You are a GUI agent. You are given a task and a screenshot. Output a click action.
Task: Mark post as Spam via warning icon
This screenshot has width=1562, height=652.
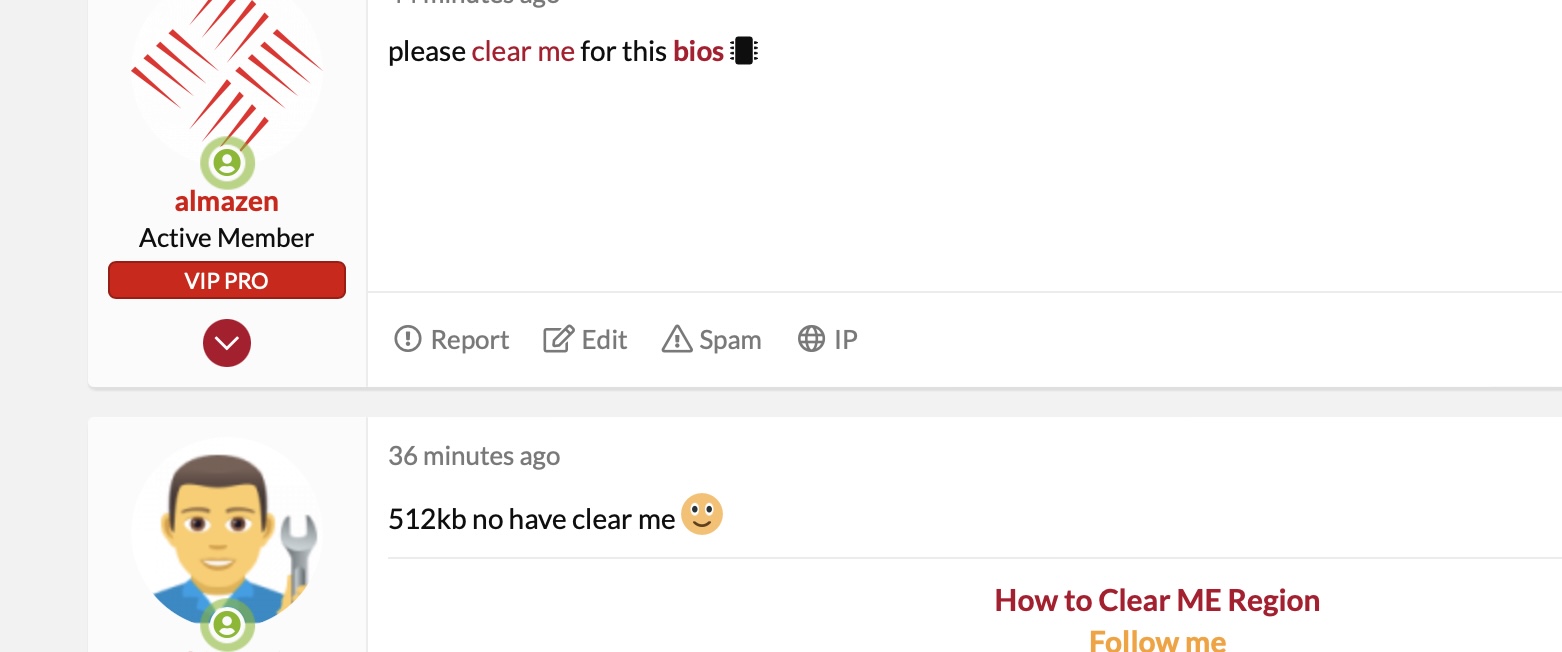[677, 340]
